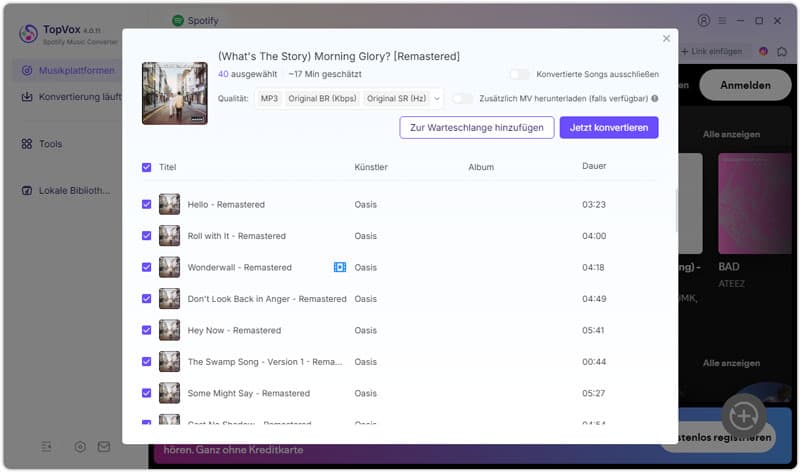Screen dimensions: 800x472
Task: Click the Dauer column header
Action: click(594, 166)
